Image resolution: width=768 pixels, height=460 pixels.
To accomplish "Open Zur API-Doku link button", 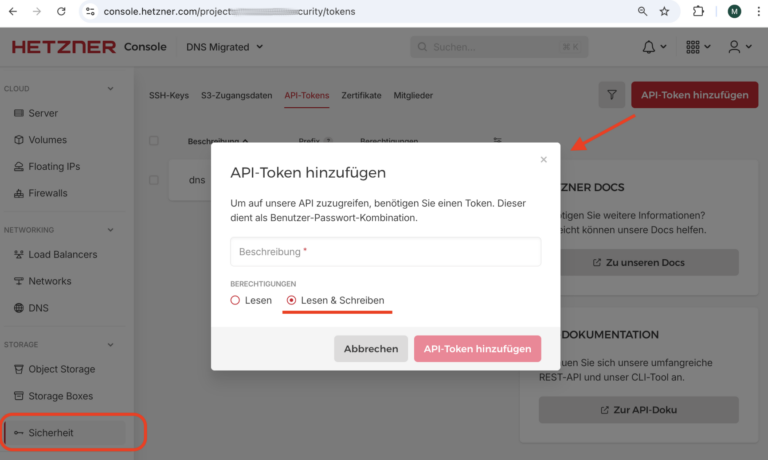I will click(639, 410).
